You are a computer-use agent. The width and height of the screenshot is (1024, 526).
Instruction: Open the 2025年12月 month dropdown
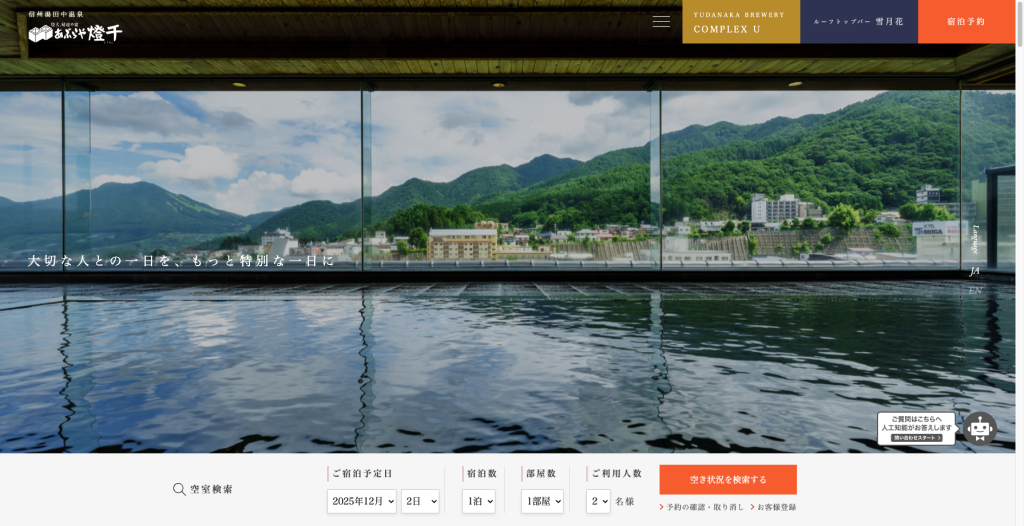361,501
